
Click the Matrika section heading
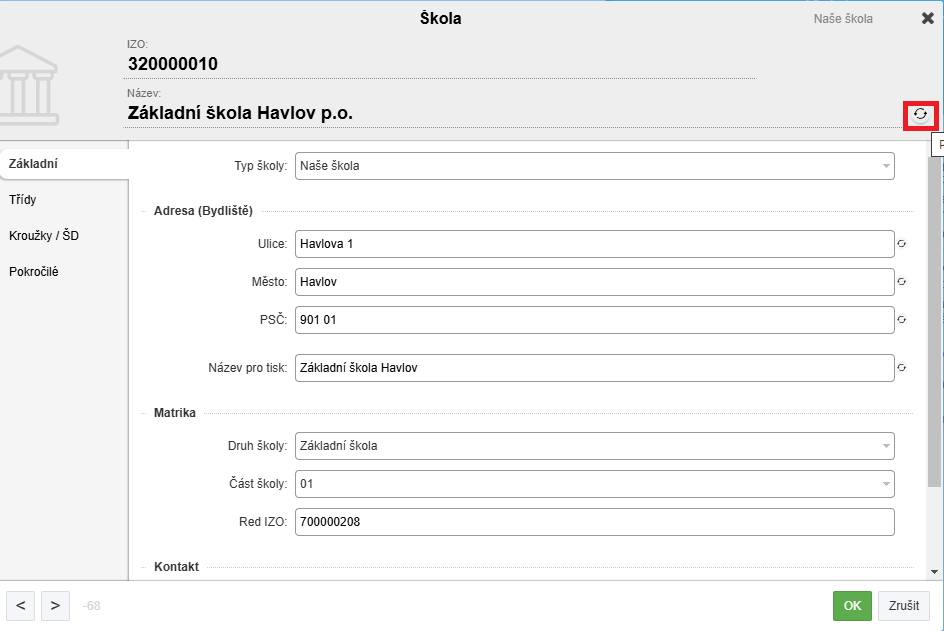175,413
